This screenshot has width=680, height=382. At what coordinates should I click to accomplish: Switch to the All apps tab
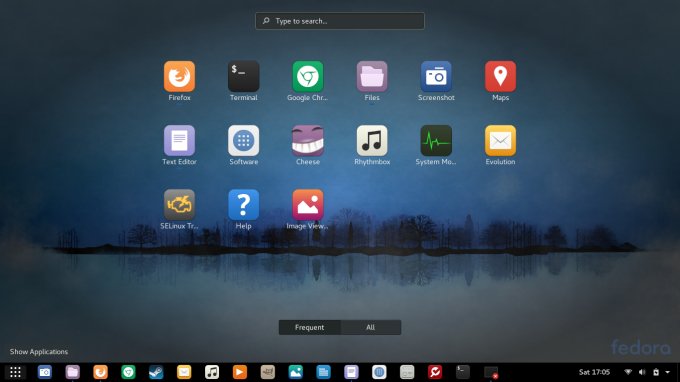(x=370, y=327)
